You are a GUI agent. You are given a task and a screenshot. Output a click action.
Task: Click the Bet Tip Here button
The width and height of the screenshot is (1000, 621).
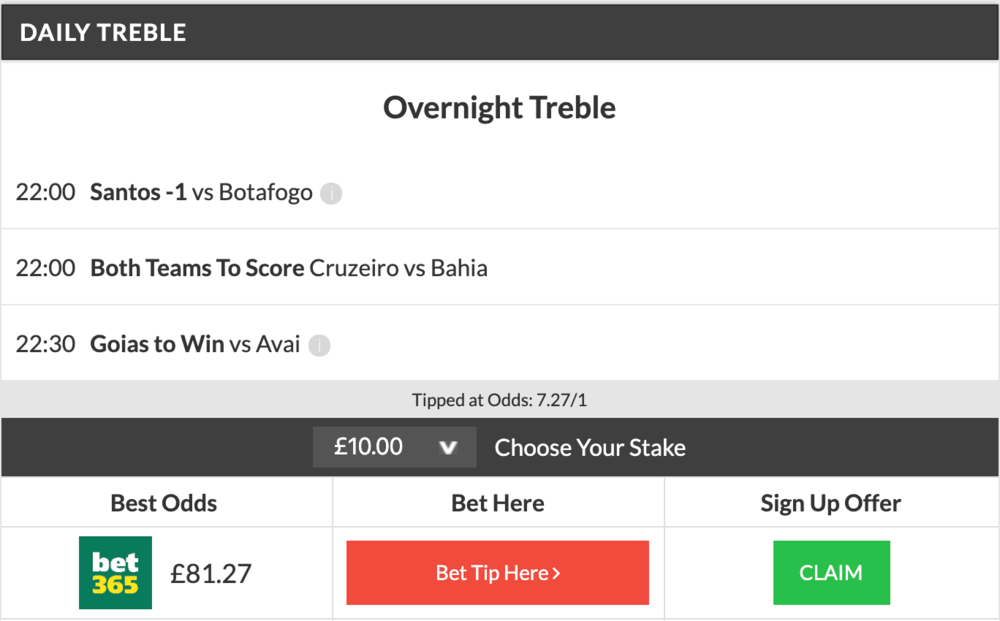pos(497,572)
